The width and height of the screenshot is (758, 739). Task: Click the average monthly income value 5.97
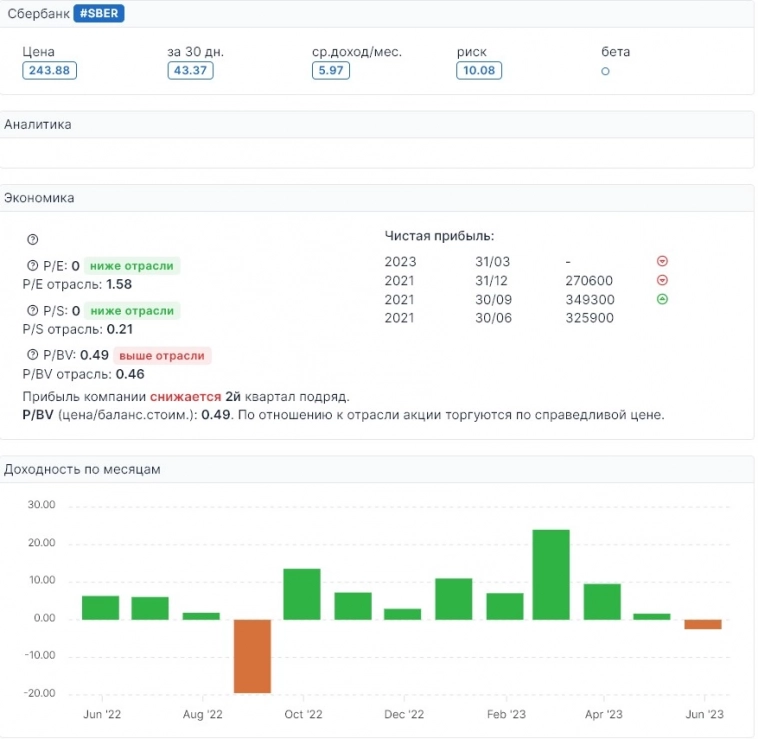pyautogui.click(x=330, y=70)
